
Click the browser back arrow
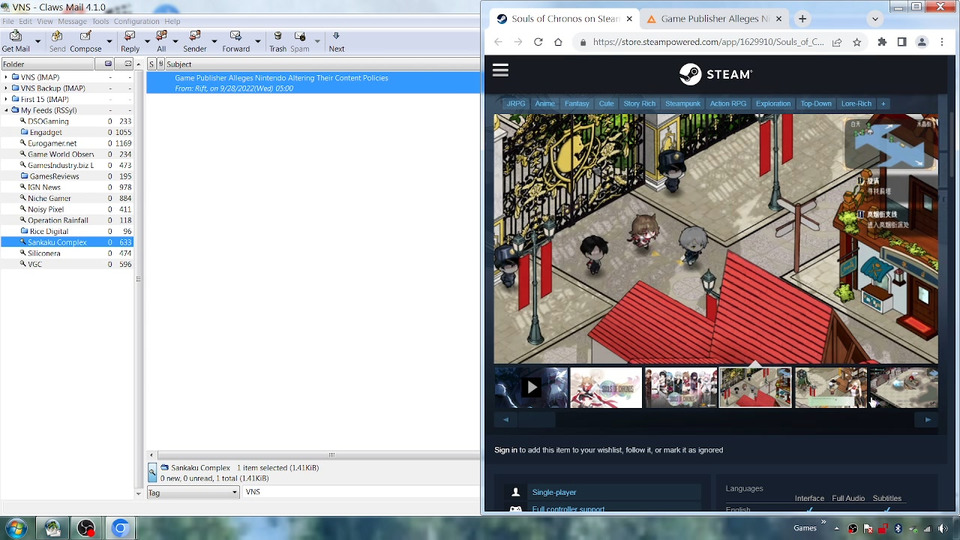(x=498, y=42)
